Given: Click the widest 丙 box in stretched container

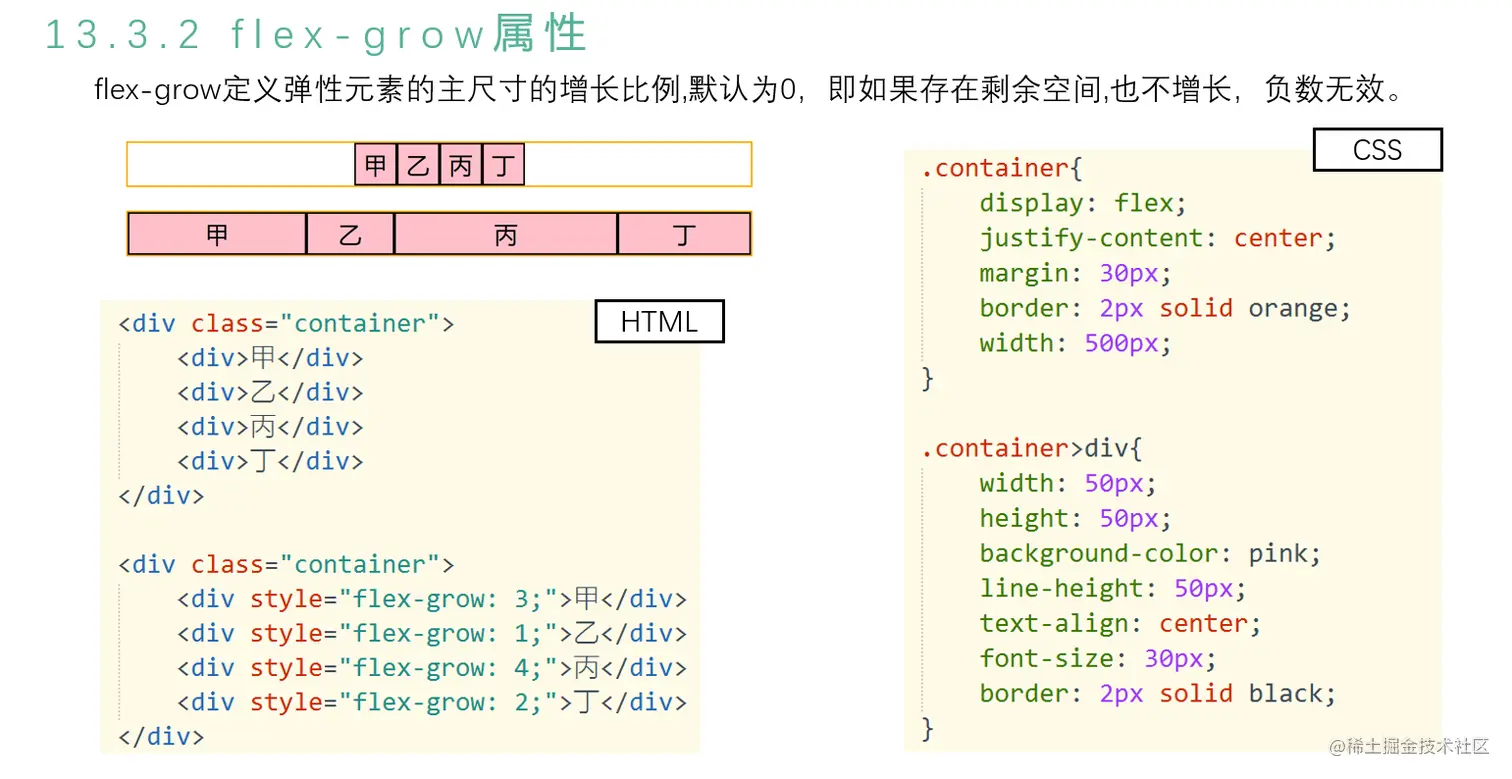Looking at the screenshot, I should pos(506,235).
